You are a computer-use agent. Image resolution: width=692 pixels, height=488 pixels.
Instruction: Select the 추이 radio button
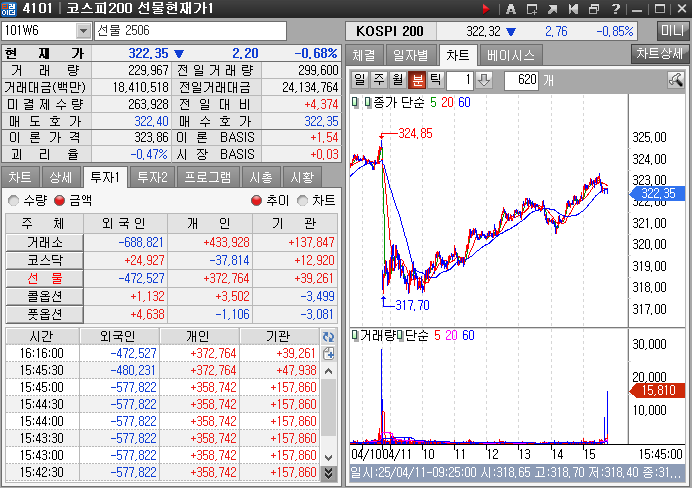[256, 201]
